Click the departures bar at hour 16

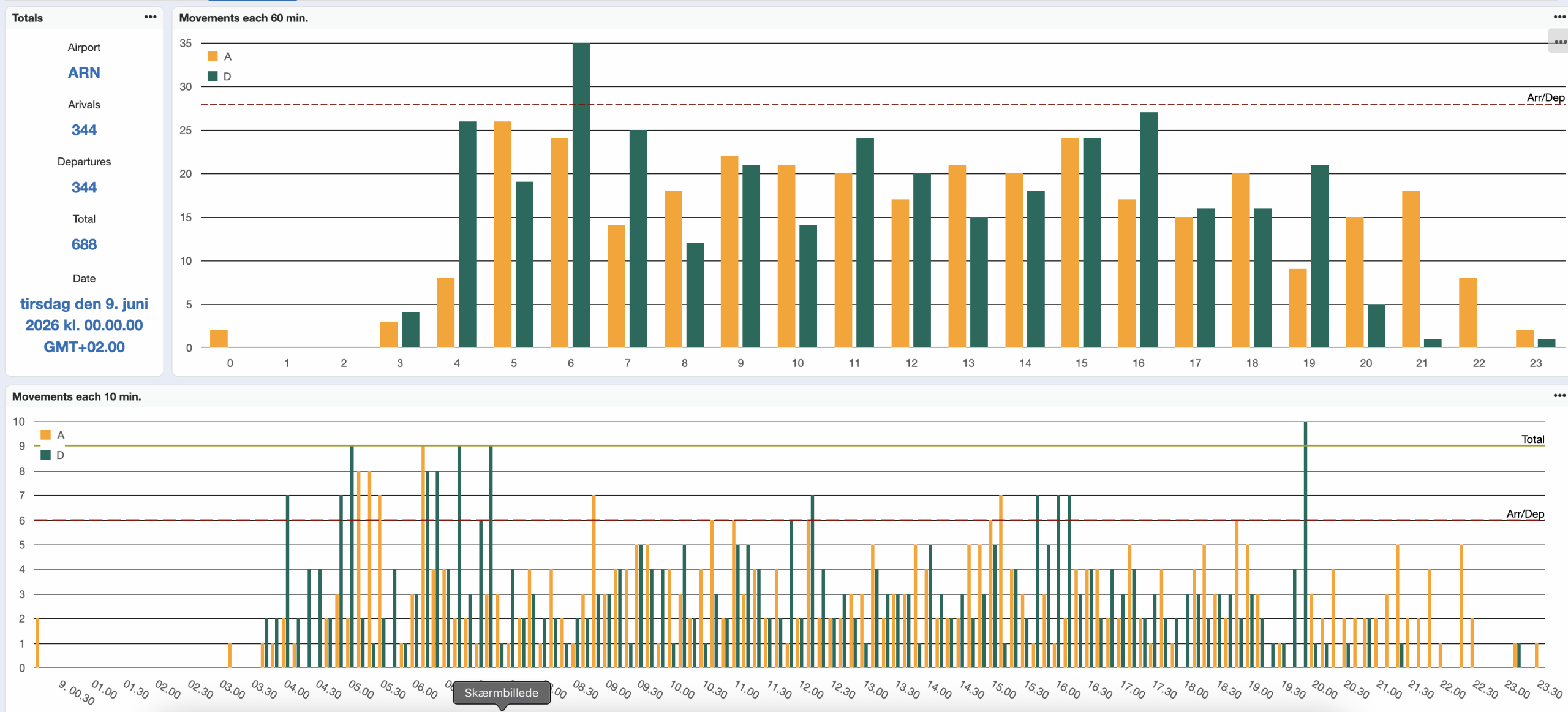[x=1148, y=230]
